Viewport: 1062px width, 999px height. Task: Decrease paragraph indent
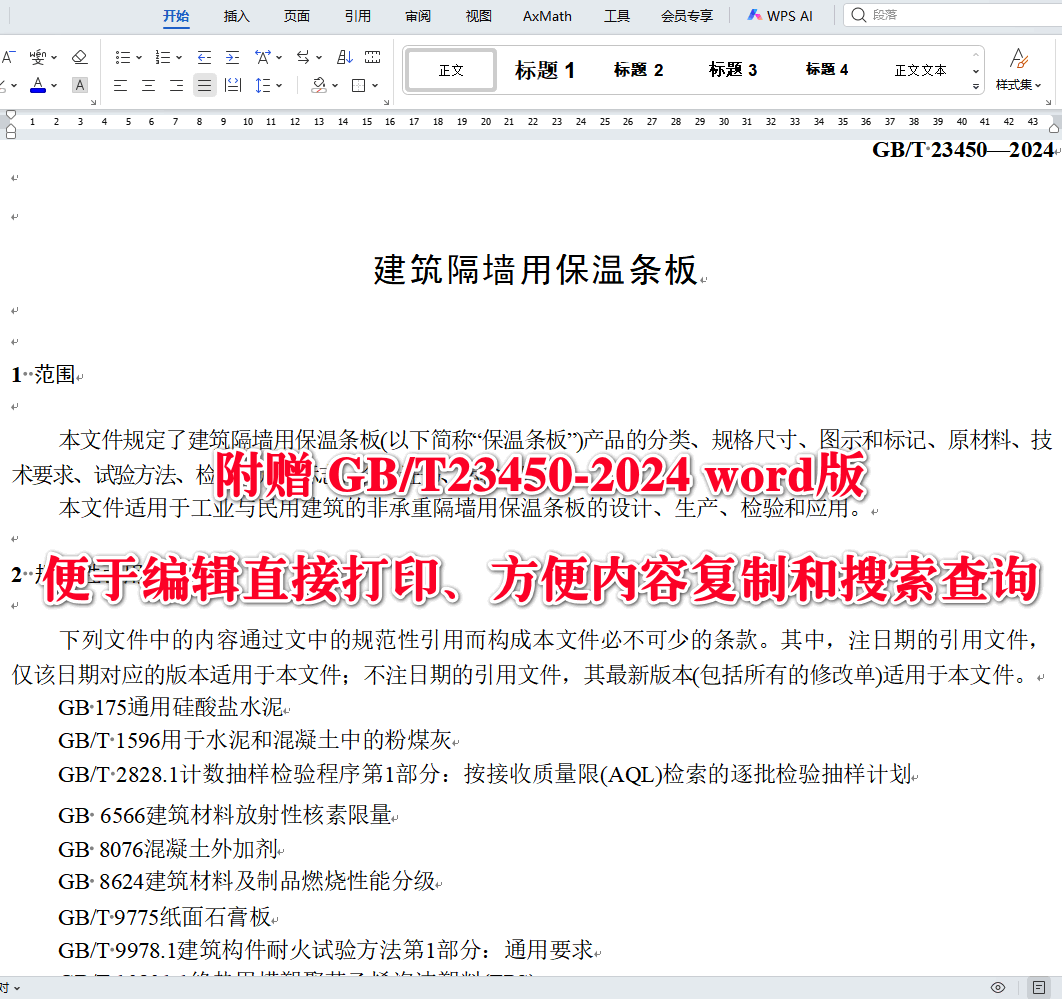point(203,56)
